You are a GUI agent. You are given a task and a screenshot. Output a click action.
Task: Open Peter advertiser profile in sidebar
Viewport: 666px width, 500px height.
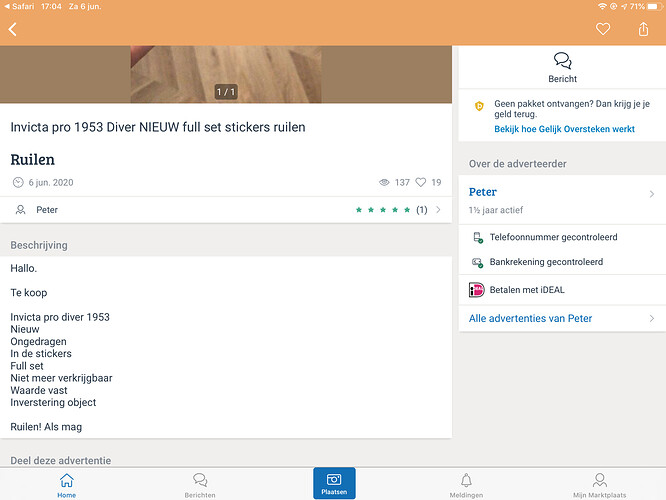point(562,200)
